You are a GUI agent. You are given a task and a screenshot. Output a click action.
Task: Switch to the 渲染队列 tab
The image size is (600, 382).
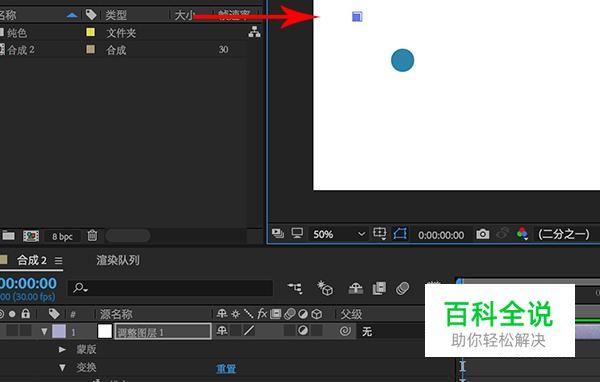(118, 260)
